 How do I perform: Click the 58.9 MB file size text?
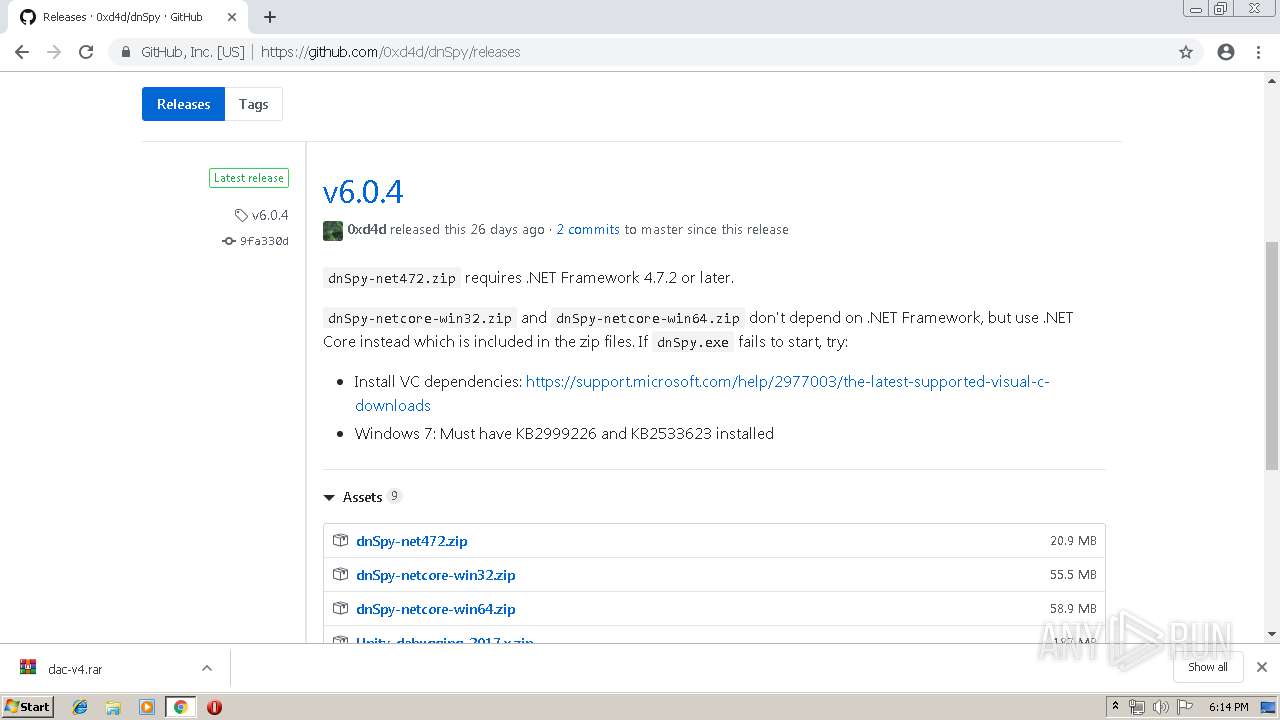(x=1073, y=609)
